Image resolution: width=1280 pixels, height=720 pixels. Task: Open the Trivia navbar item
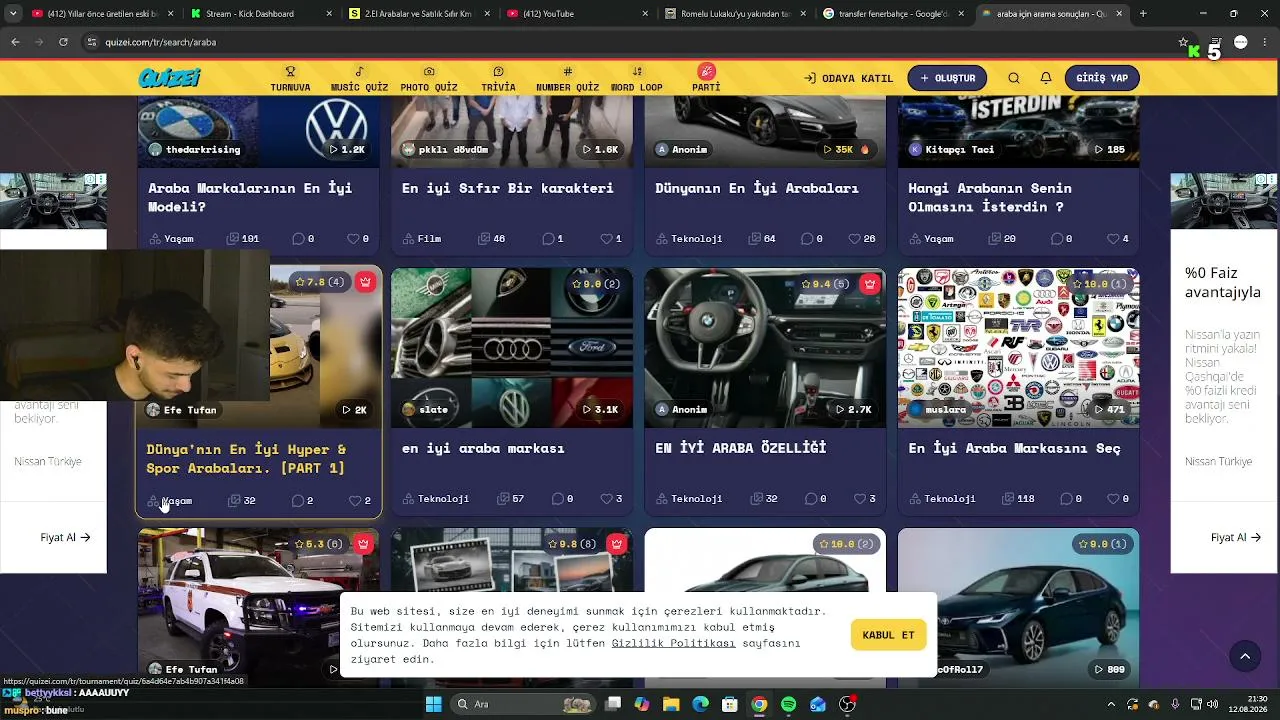[x=498, y=79]
